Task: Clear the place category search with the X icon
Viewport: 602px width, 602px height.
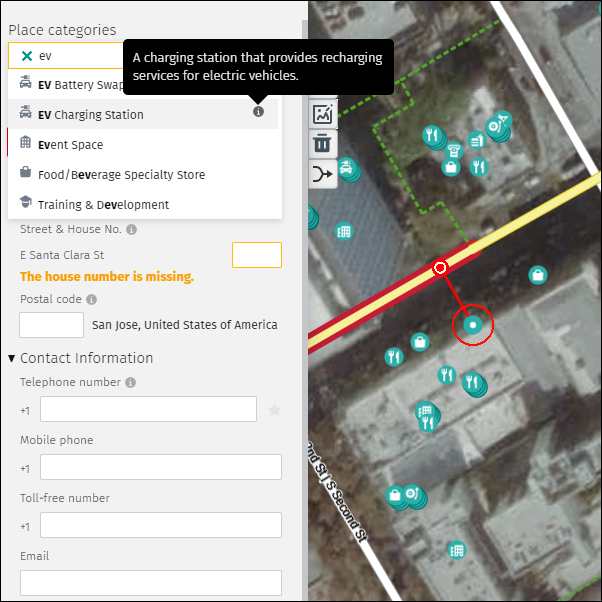Action: click(26, 56)
